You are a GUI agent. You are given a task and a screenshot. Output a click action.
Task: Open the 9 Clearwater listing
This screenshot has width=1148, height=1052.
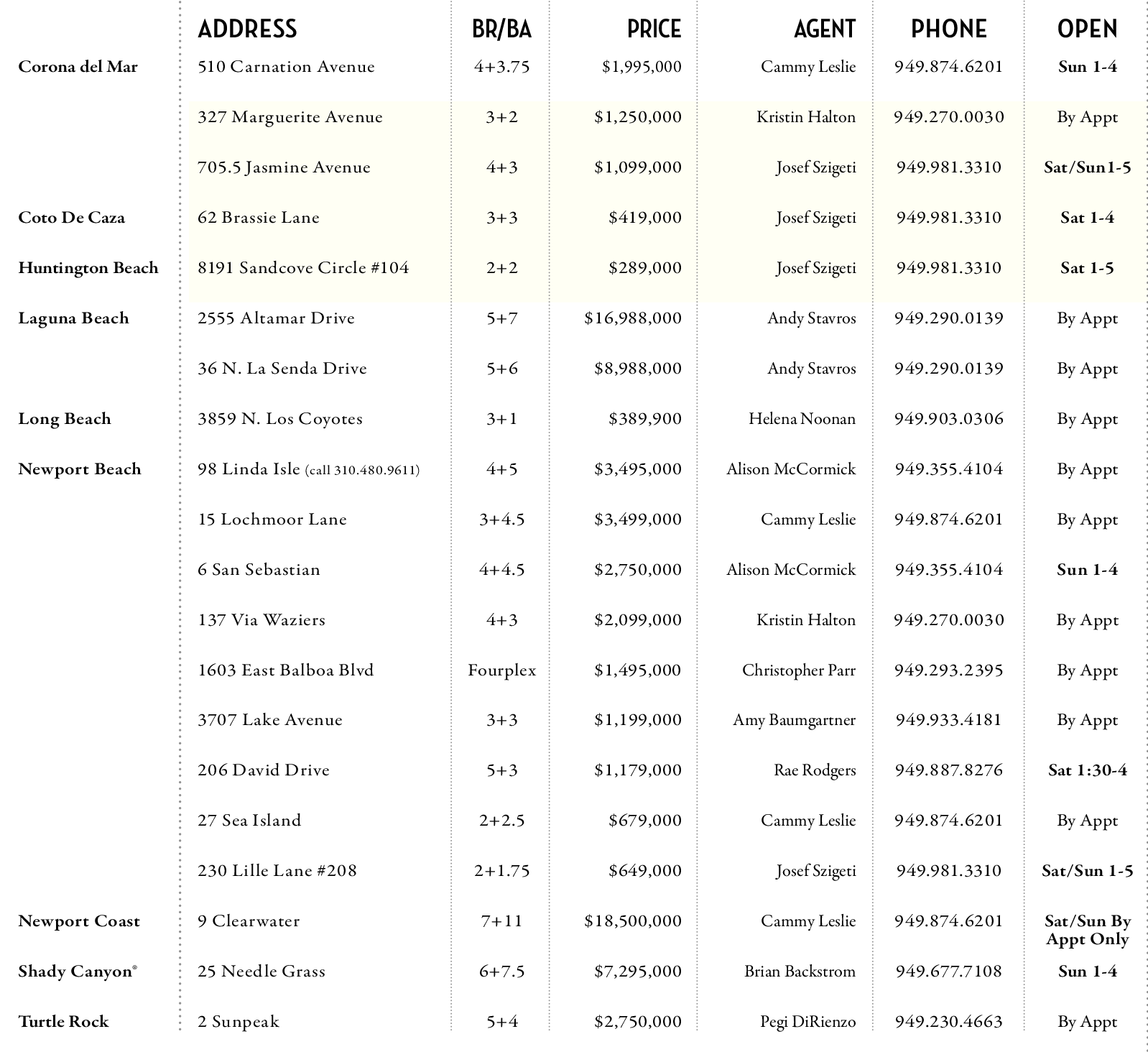249,921
